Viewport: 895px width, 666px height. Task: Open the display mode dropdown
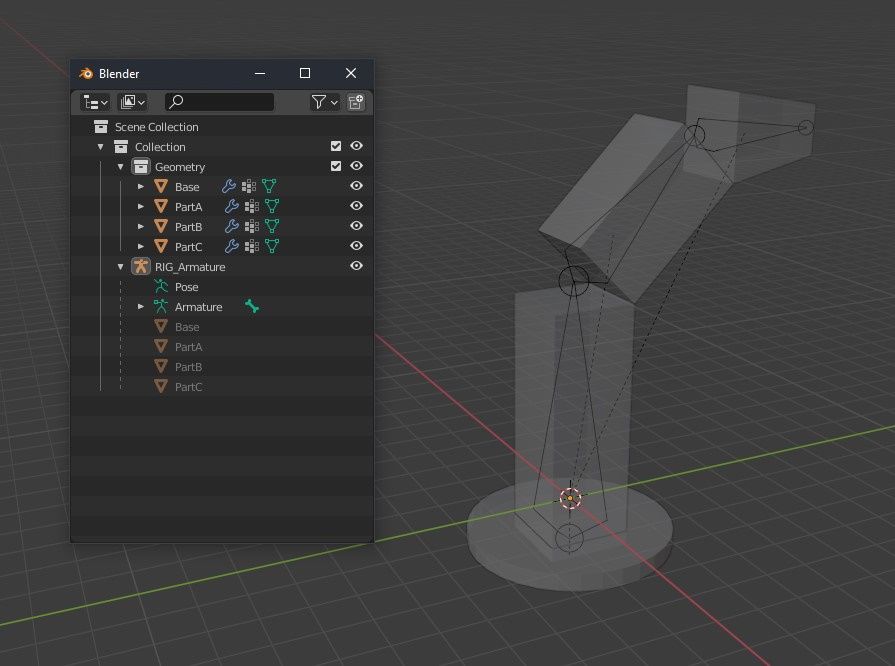click(132, 102)
